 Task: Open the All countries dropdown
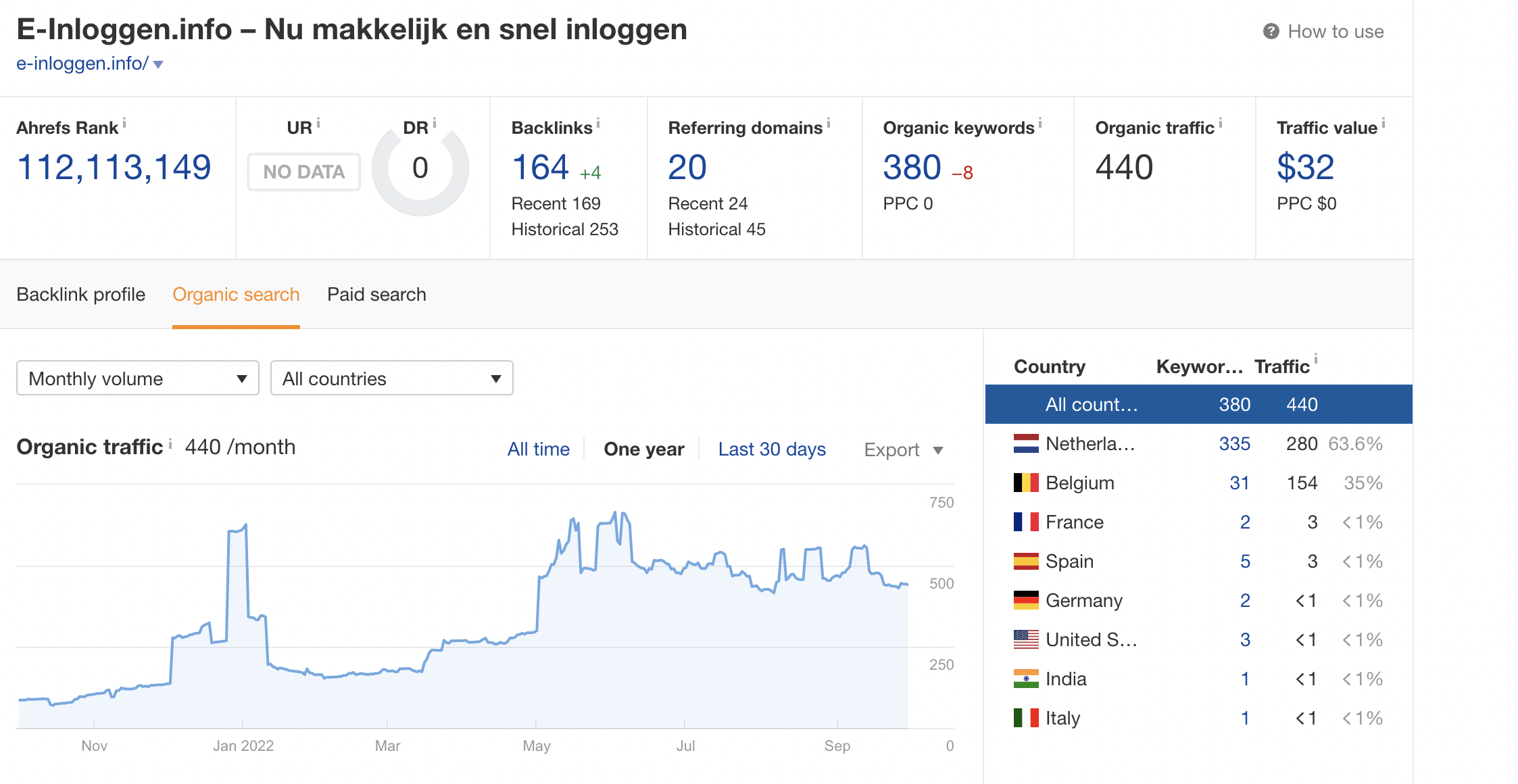[392, 378]
